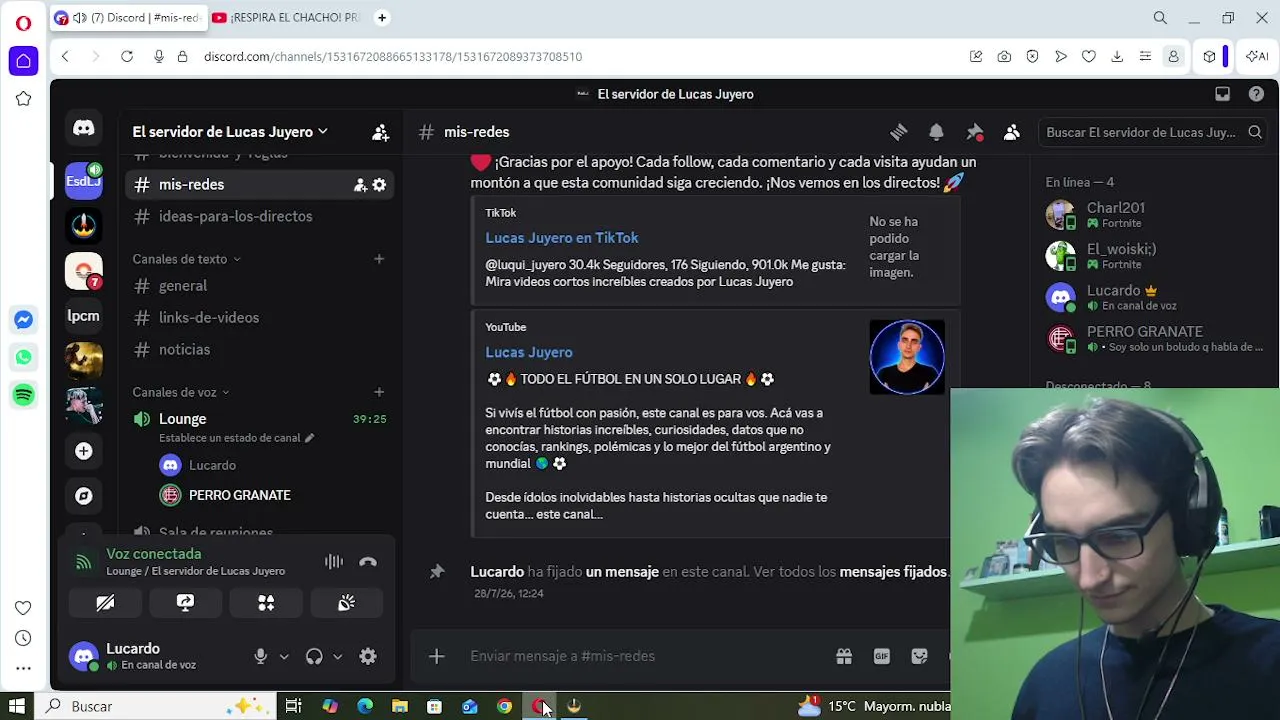Open the GIF picker
The height and width of the screenshot is (720, 1280).
pos(881,656)
